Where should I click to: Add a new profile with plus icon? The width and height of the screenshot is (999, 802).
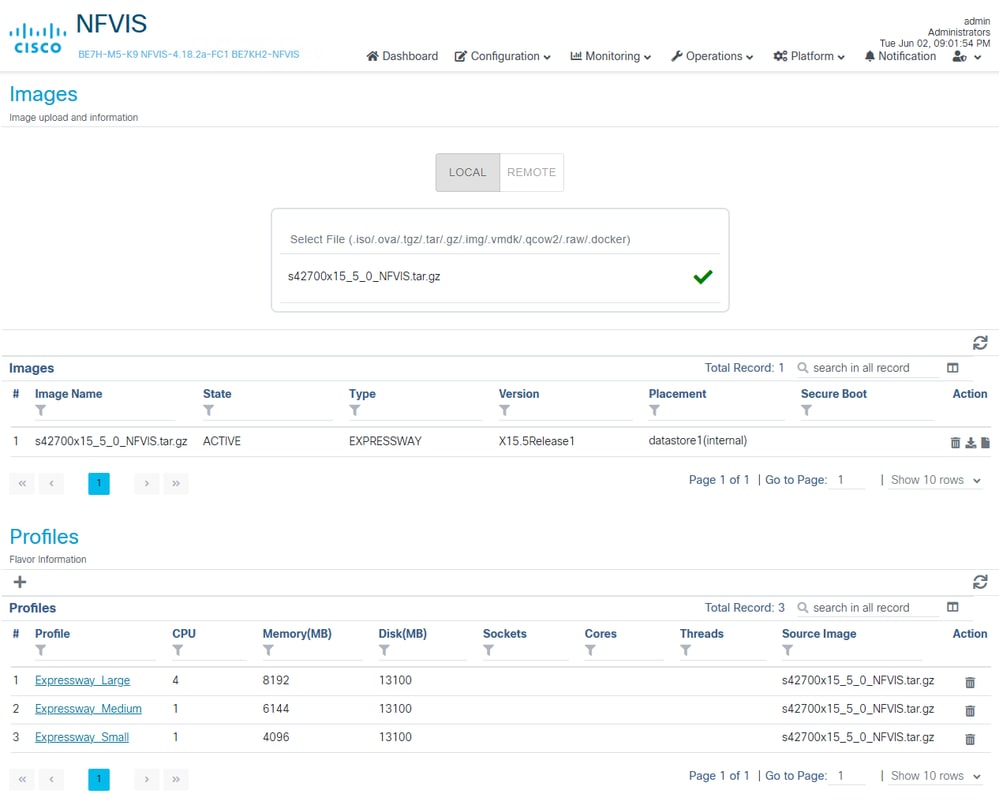[20, 582]
